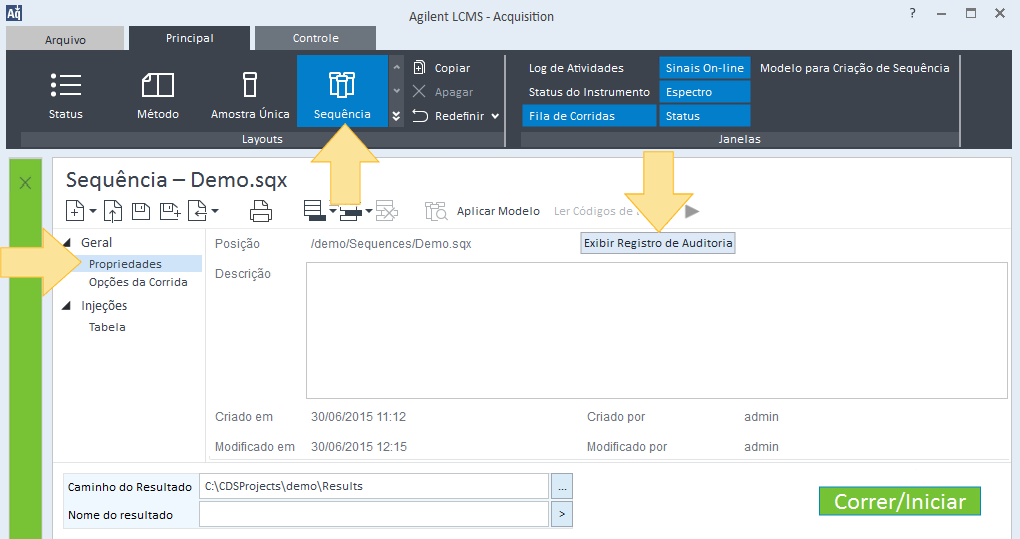The image size is (1020, 539).
Task: Select Propriedades in the tree
Action: tap(126, 264)
